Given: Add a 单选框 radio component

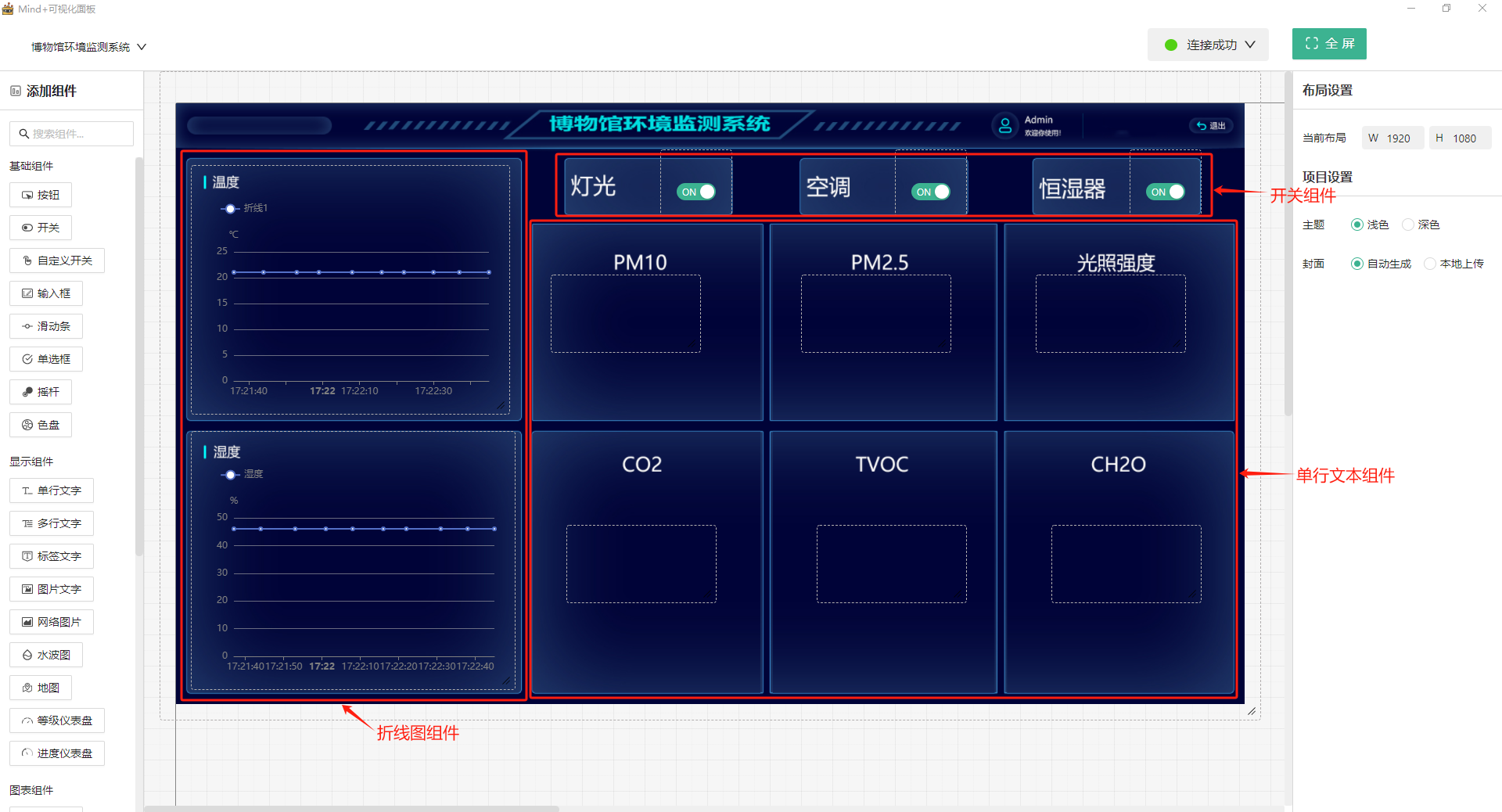Looking at the screenshot, I should coord(46,359).
